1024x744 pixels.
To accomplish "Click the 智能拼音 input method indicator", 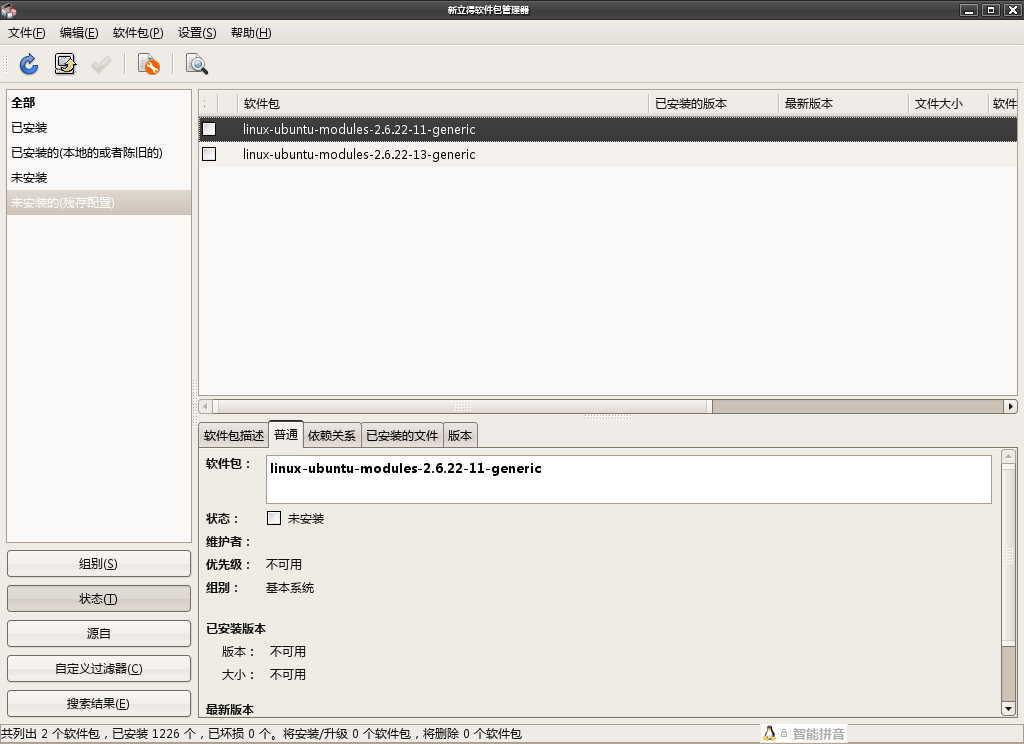I will coord(819,734).
